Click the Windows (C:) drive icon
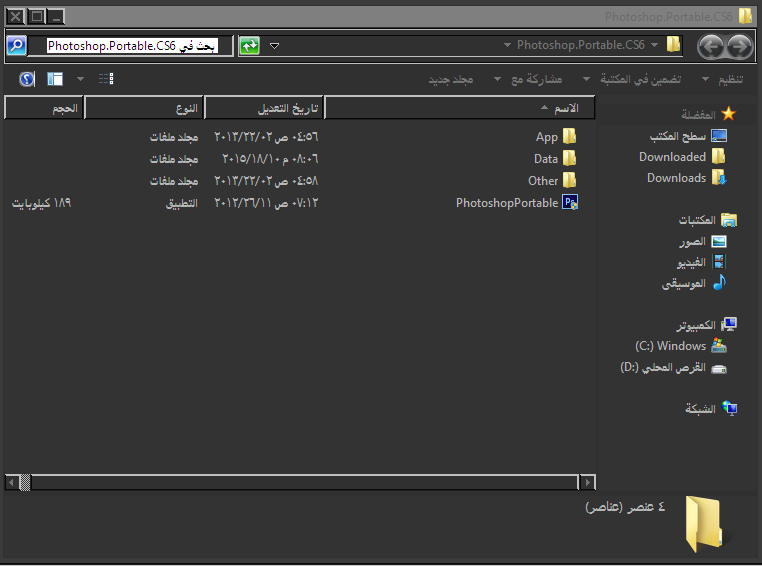Screen dimensions: 762x566 pyautogui.click(x=719, y=345)
